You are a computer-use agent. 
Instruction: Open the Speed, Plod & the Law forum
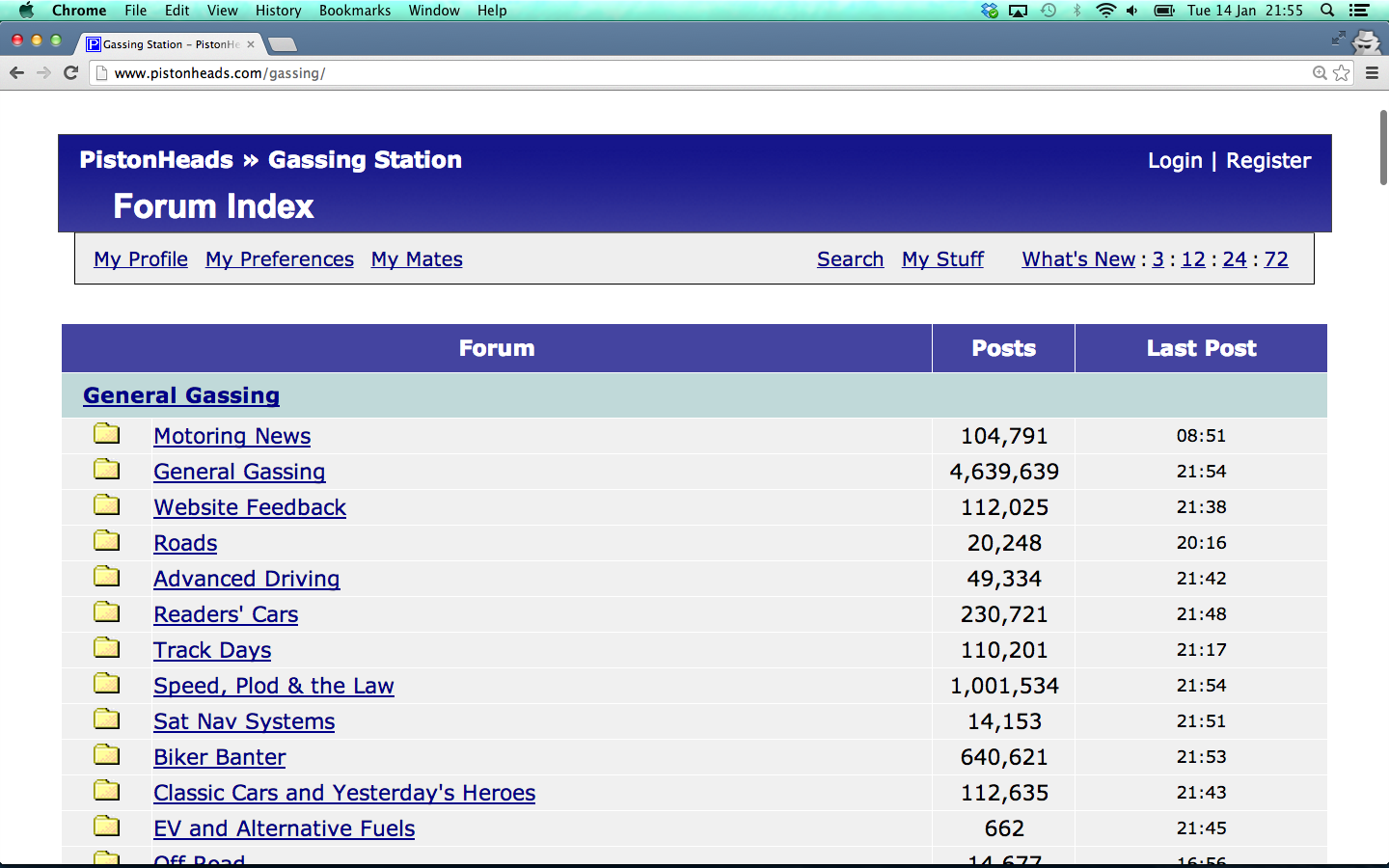point(274,686)
